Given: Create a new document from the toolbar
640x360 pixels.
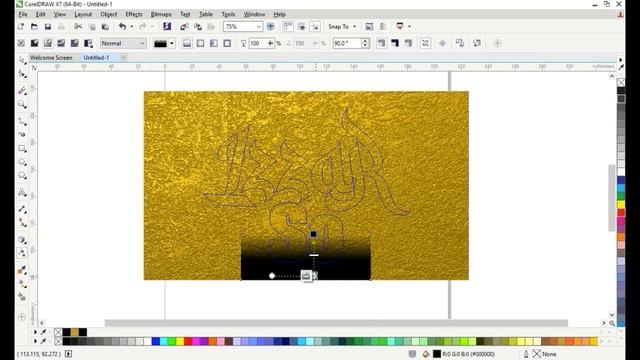Looking at the screenshot, I should pyautogui.click(x=21, y=27).
